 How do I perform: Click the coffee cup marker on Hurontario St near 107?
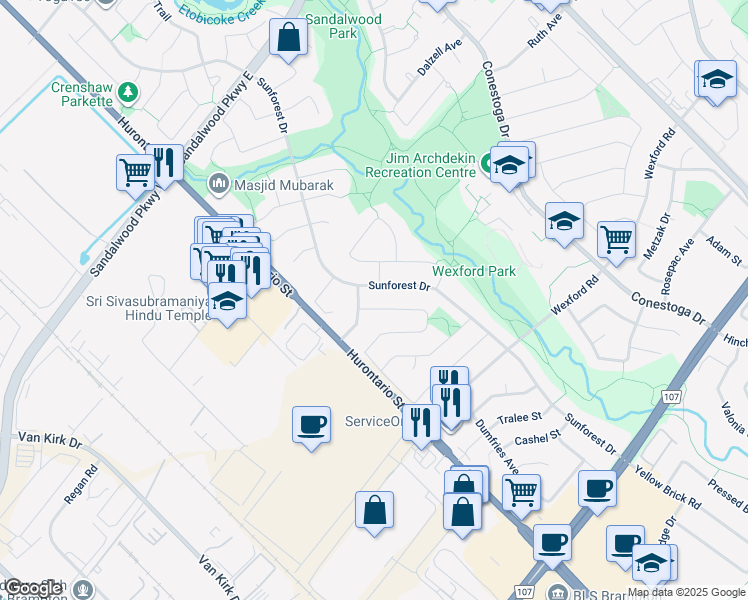pyautogui.click(x=552, y=546)
